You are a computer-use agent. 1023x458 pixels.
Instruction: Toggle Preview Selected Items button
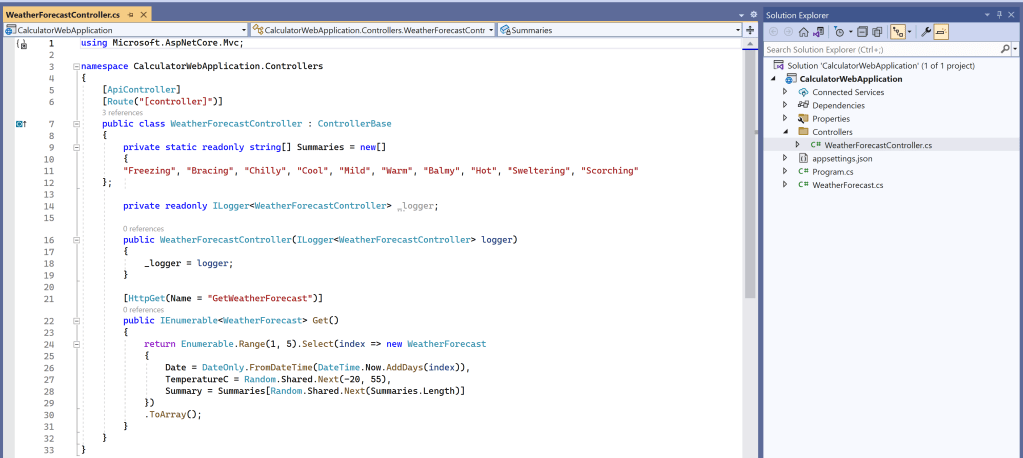(942, 31)
